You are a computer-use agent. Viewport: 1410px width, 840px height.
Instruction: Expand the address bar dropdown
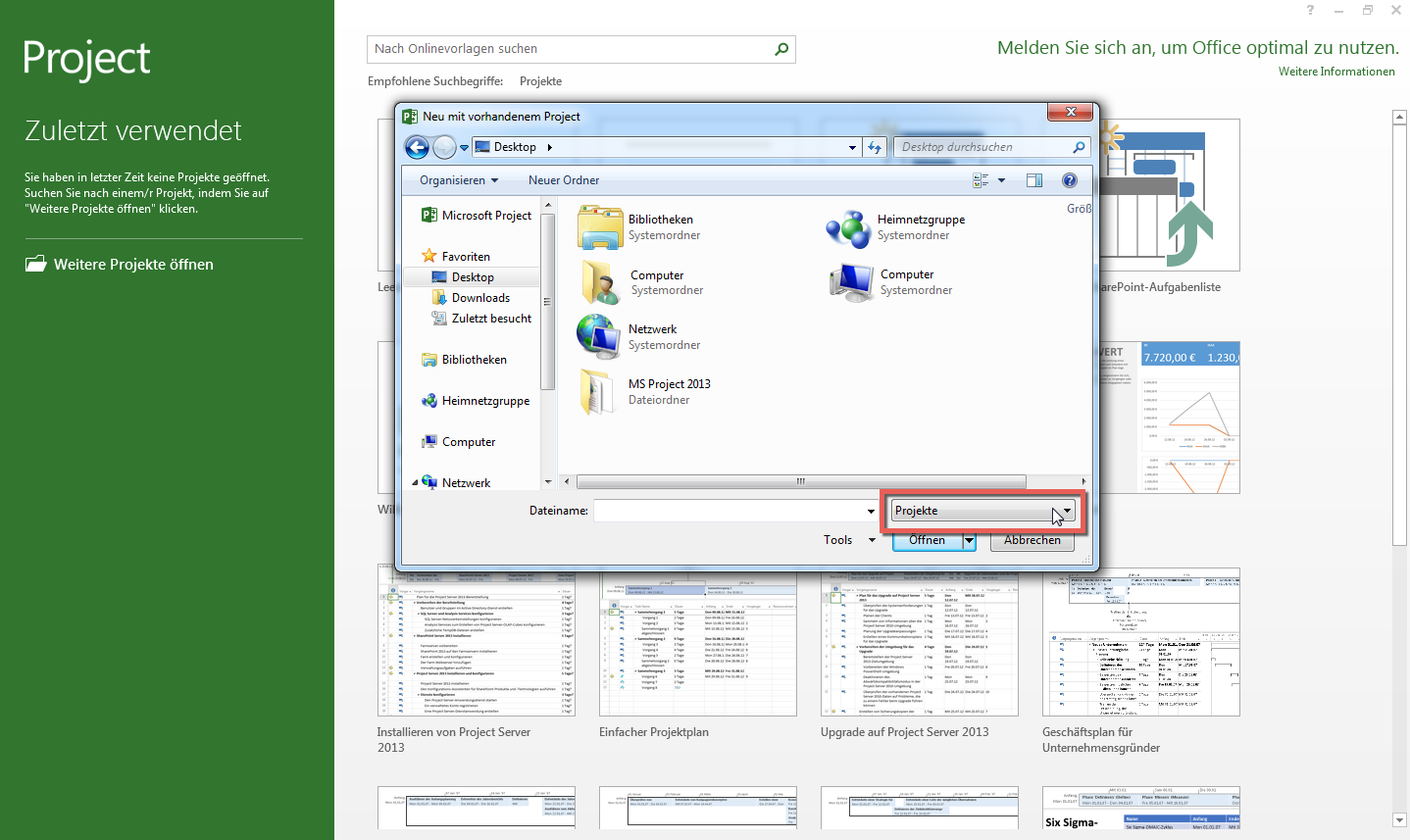click(851, 147)
